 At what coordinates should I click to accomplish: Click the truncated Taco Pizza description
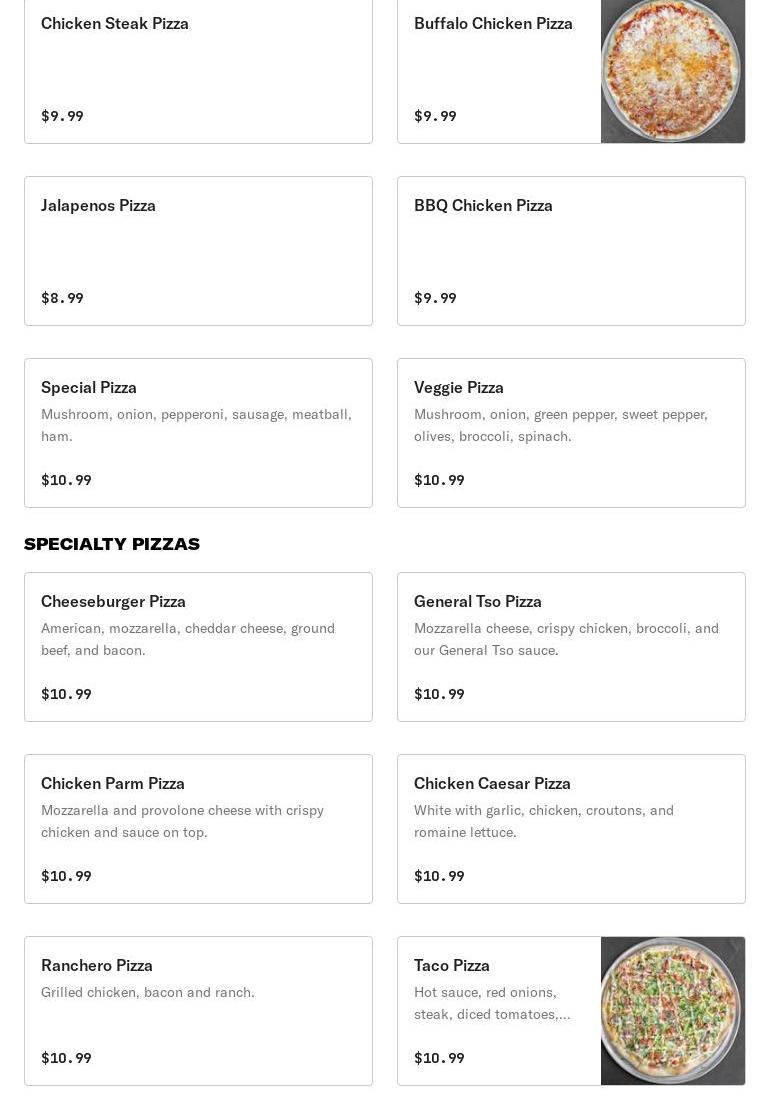coord(492,1003)
